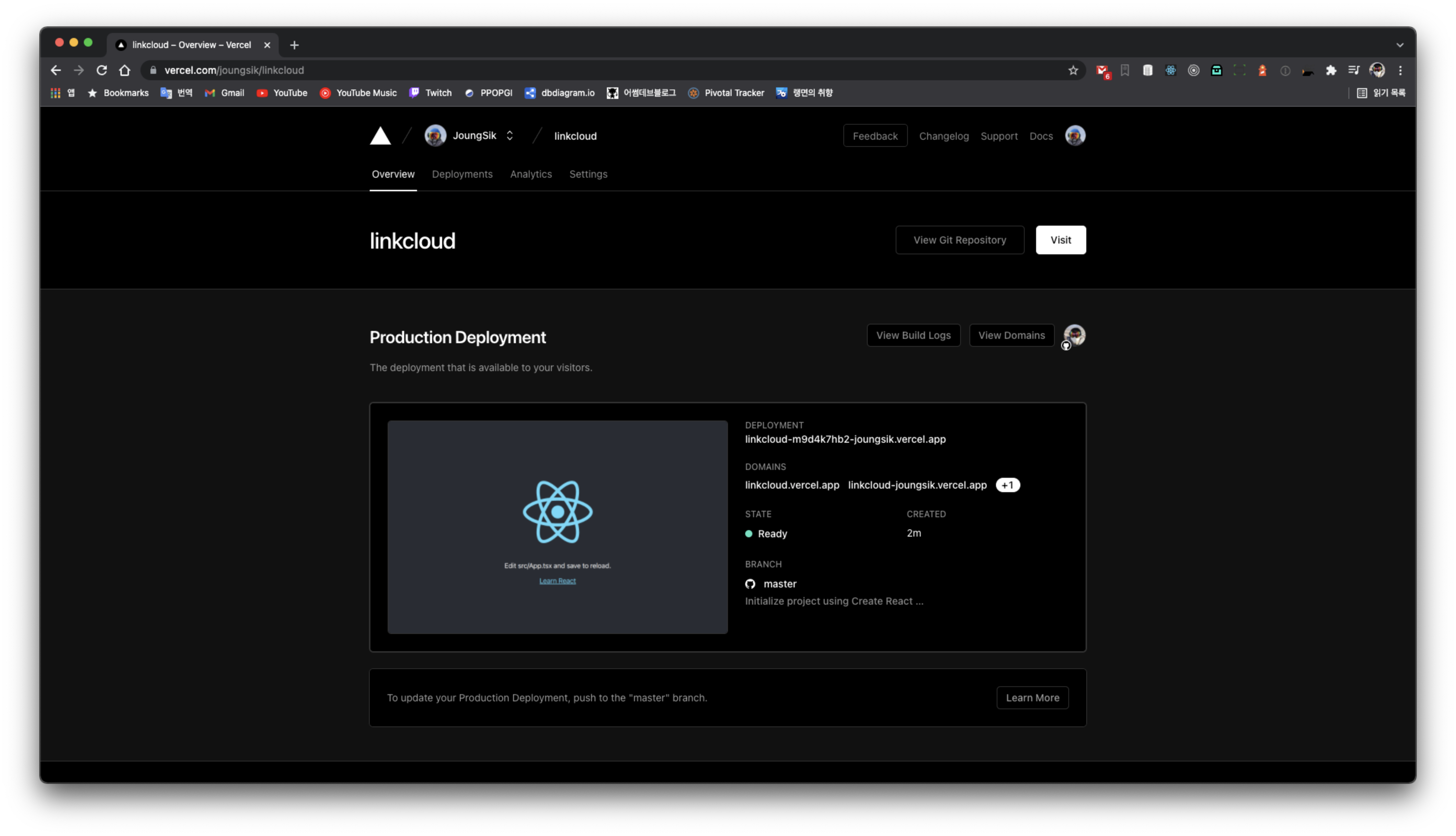Click the JoungSik account avatar in breadcrumb
The width and height of the screenshot is (1456, 836).
click(435, 135)
